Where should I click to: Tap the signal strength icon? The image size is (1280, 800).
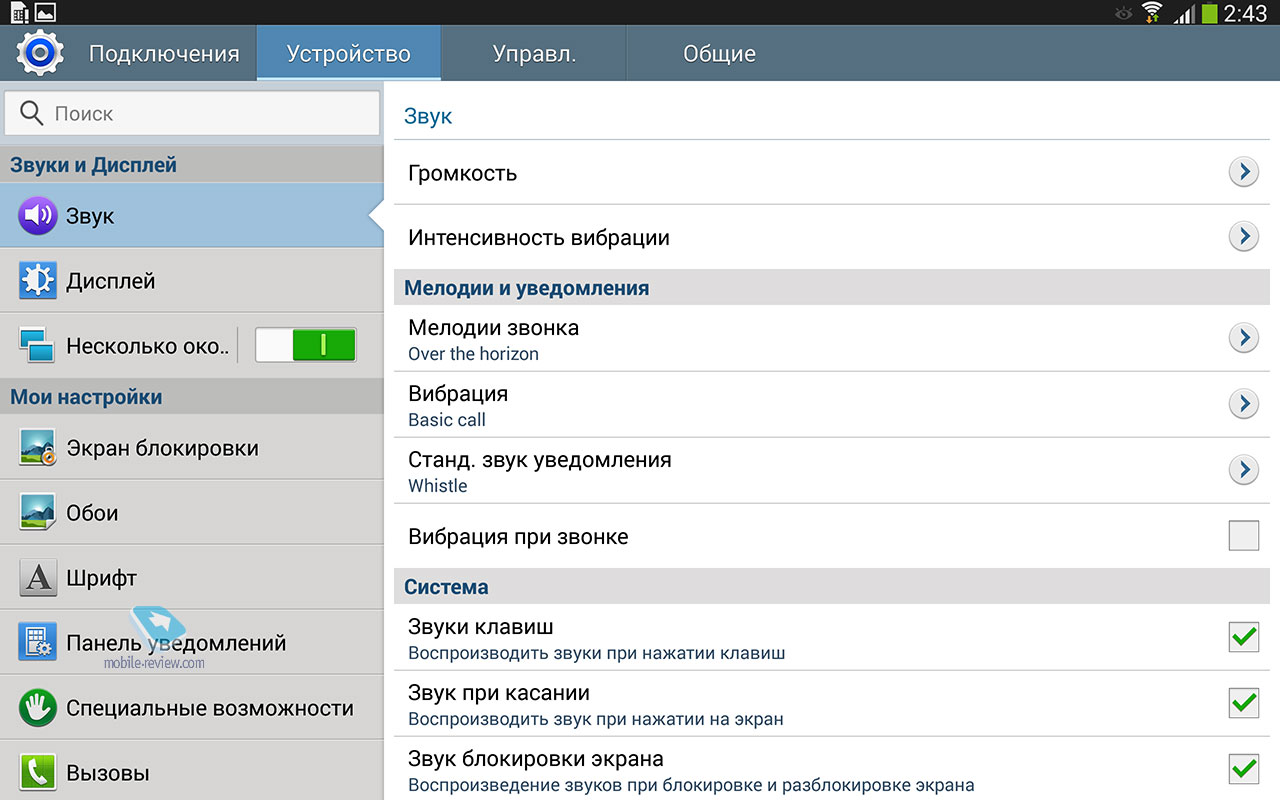[1183, 13]
